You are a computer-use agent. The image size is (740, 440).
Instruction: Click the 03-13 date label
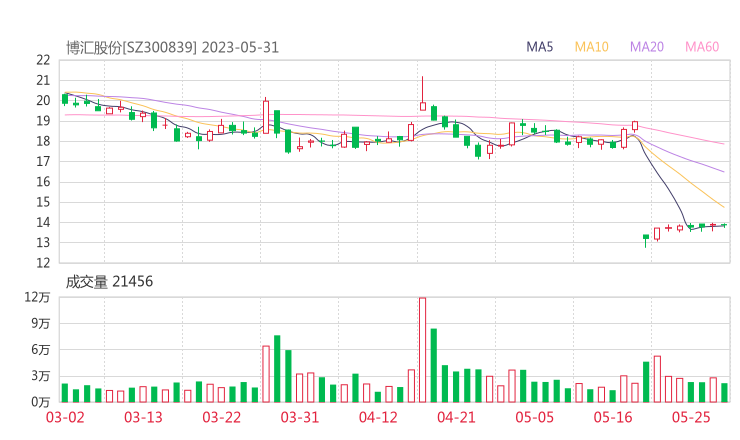tap(143, 417)
